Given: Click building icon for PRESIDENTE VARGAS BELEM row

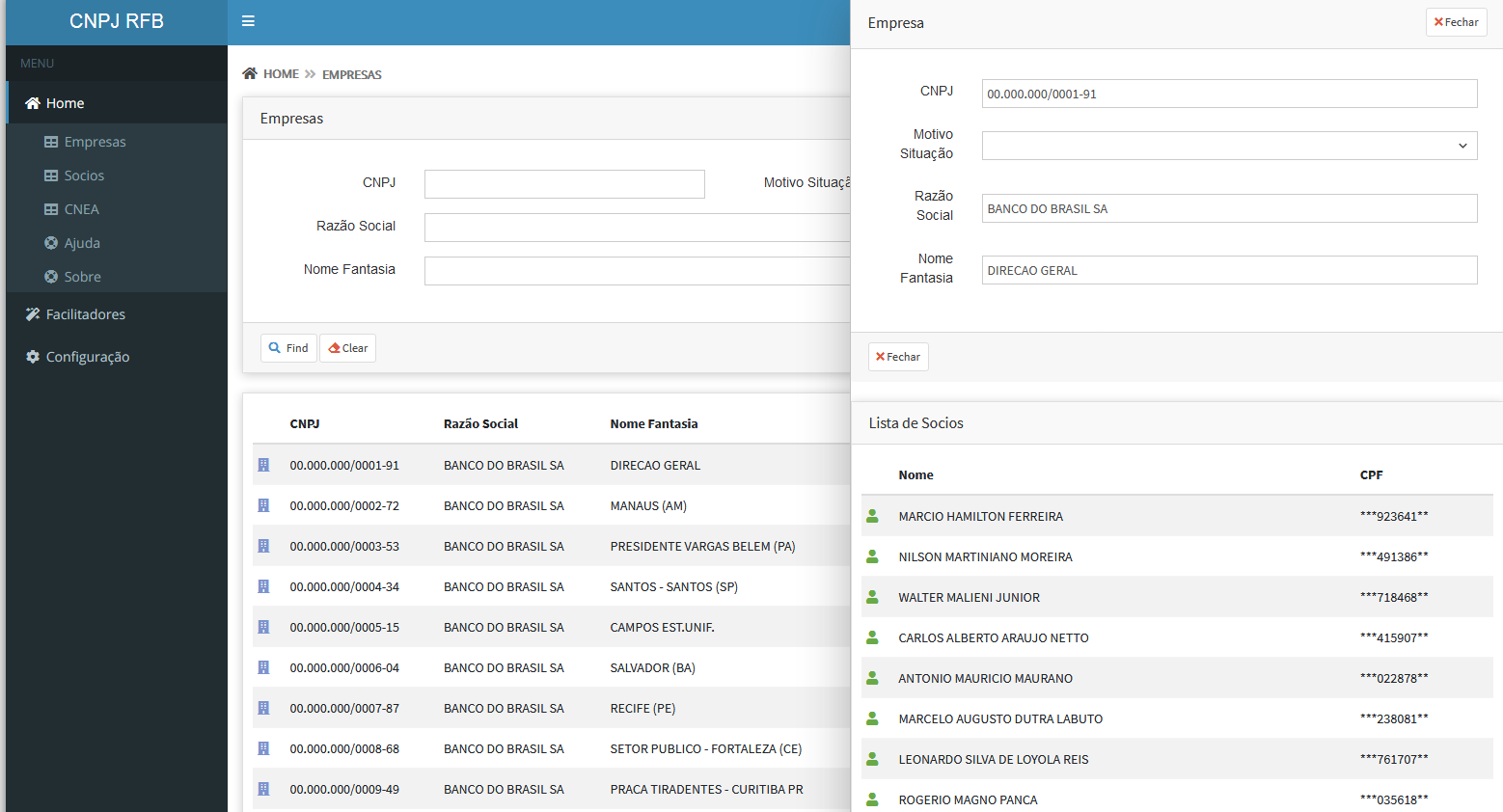Looking at the screenshot, I should [x=263, y=546].
